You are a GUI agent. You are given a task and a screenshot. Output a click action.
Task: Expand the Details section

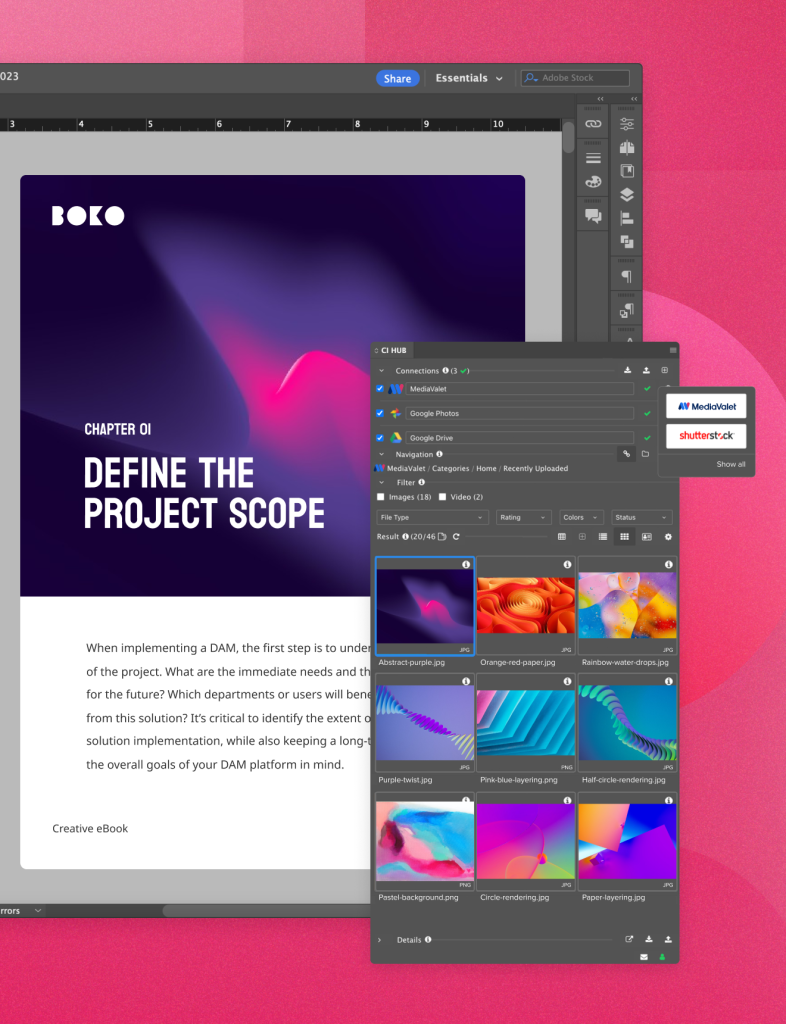tap(379, 940)
